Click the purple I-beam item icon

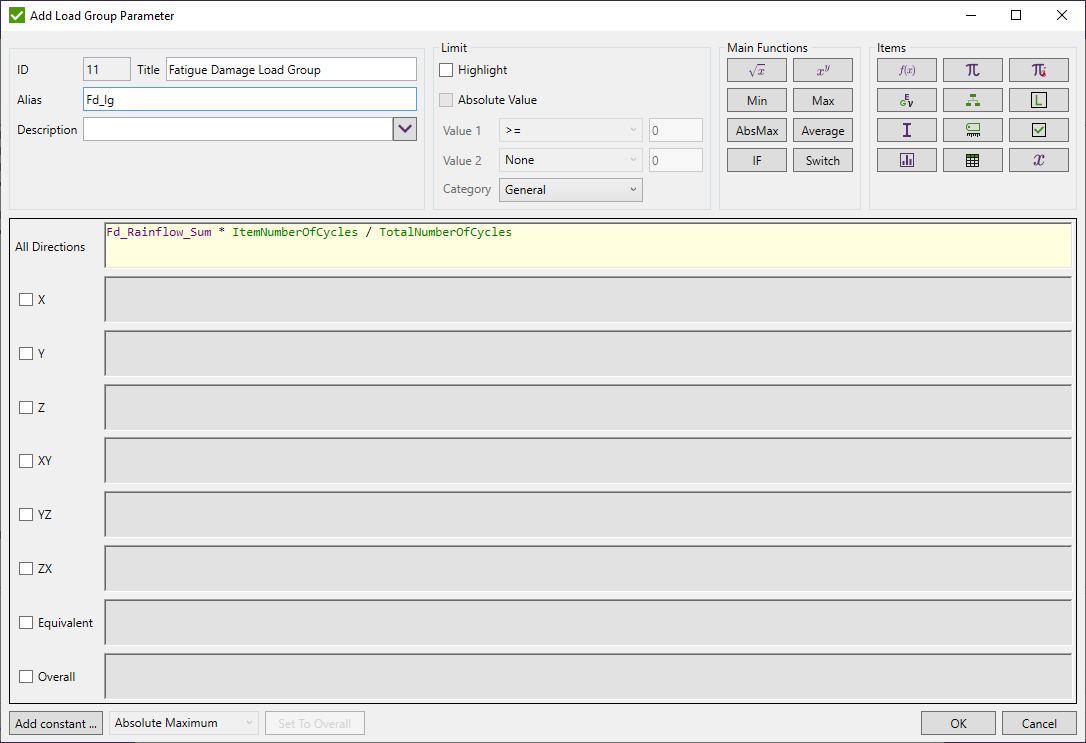(x=907, y=129)
